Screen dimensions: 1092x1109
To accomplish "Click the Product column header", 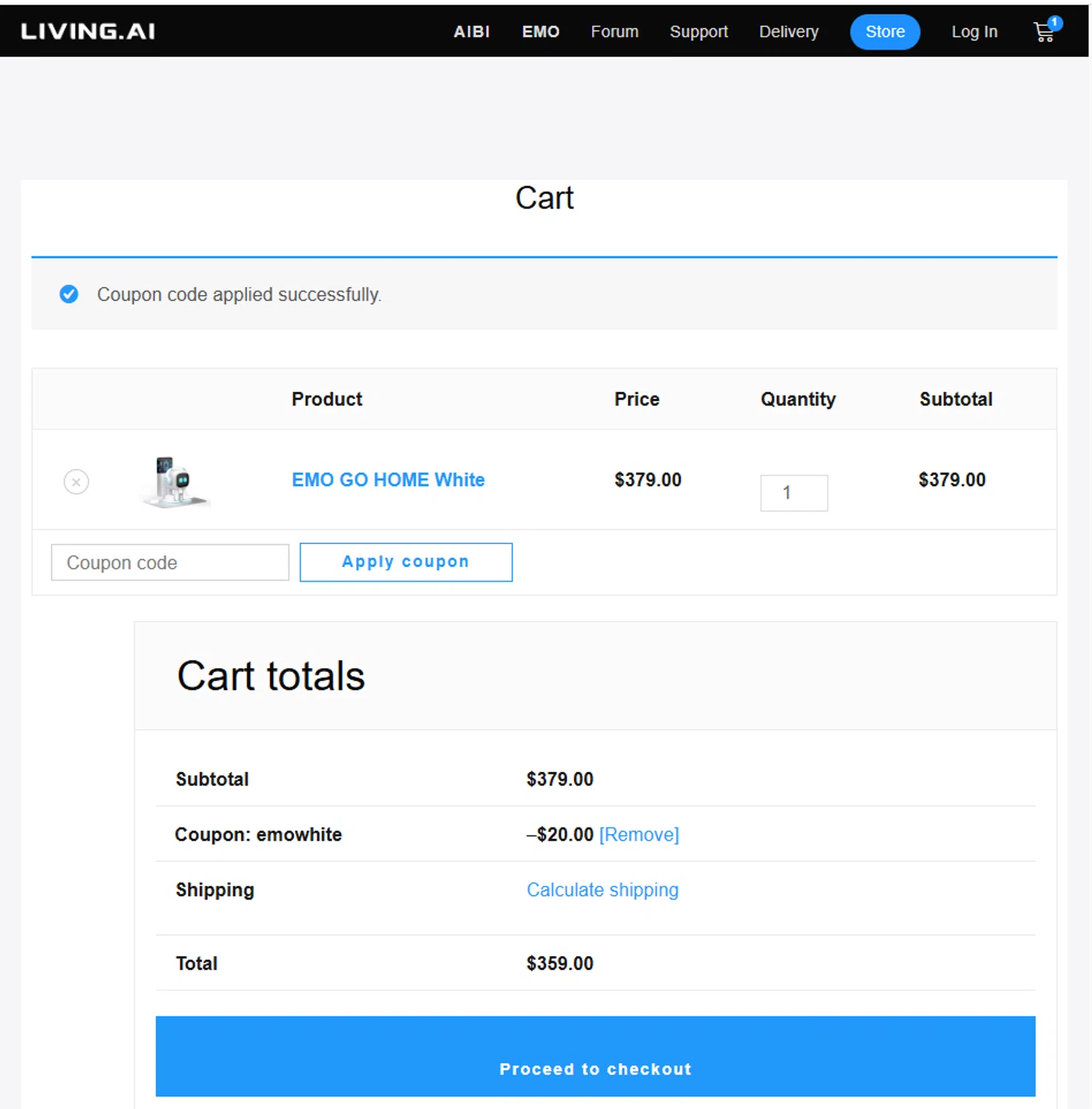I will coord(327,399).
